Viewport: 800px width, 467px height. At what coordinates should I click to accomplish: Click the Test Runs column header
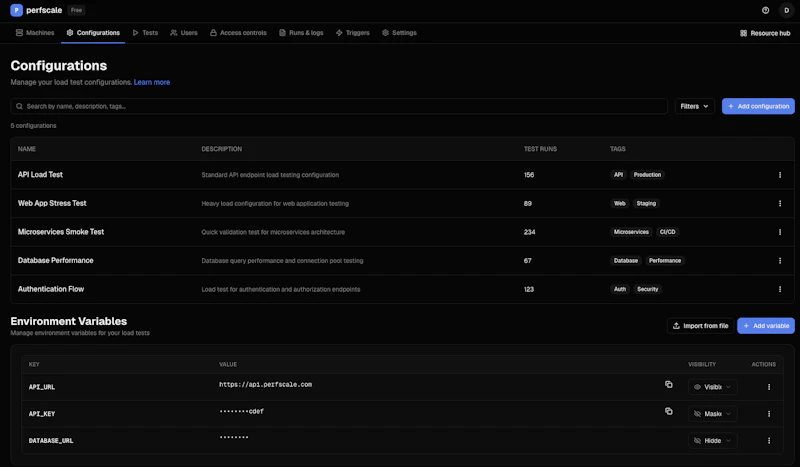(540, 149)
